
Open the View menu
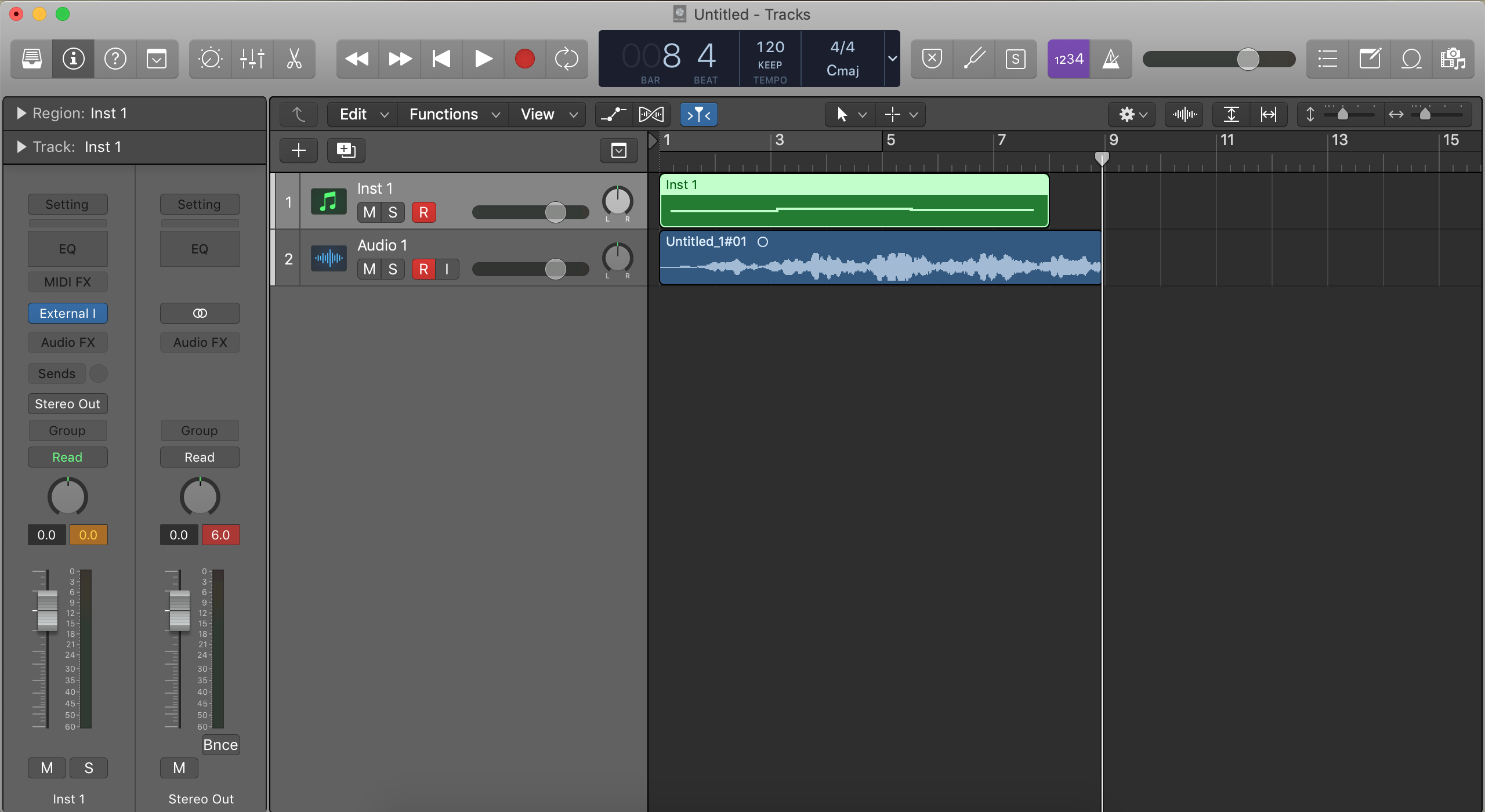point(548,114)
